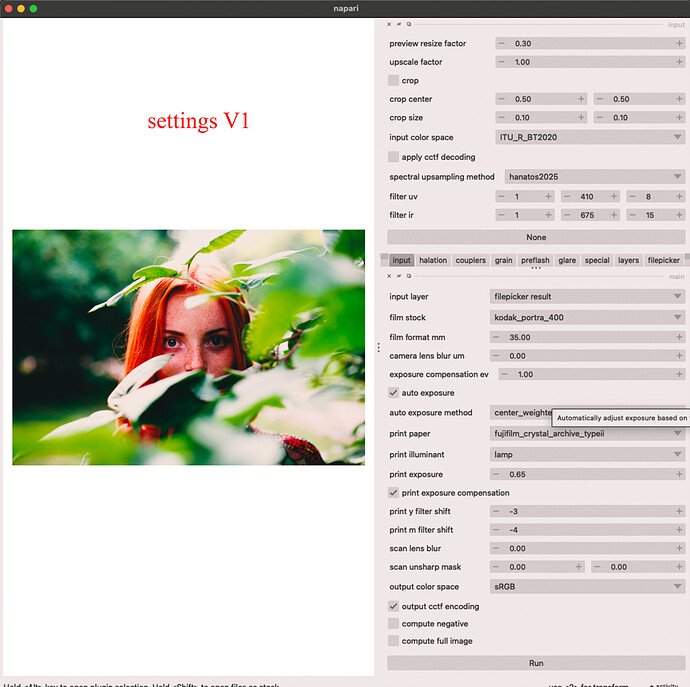Screen dimensions: 690x687
Task: Click the Run button
Action: click(536, 663)
